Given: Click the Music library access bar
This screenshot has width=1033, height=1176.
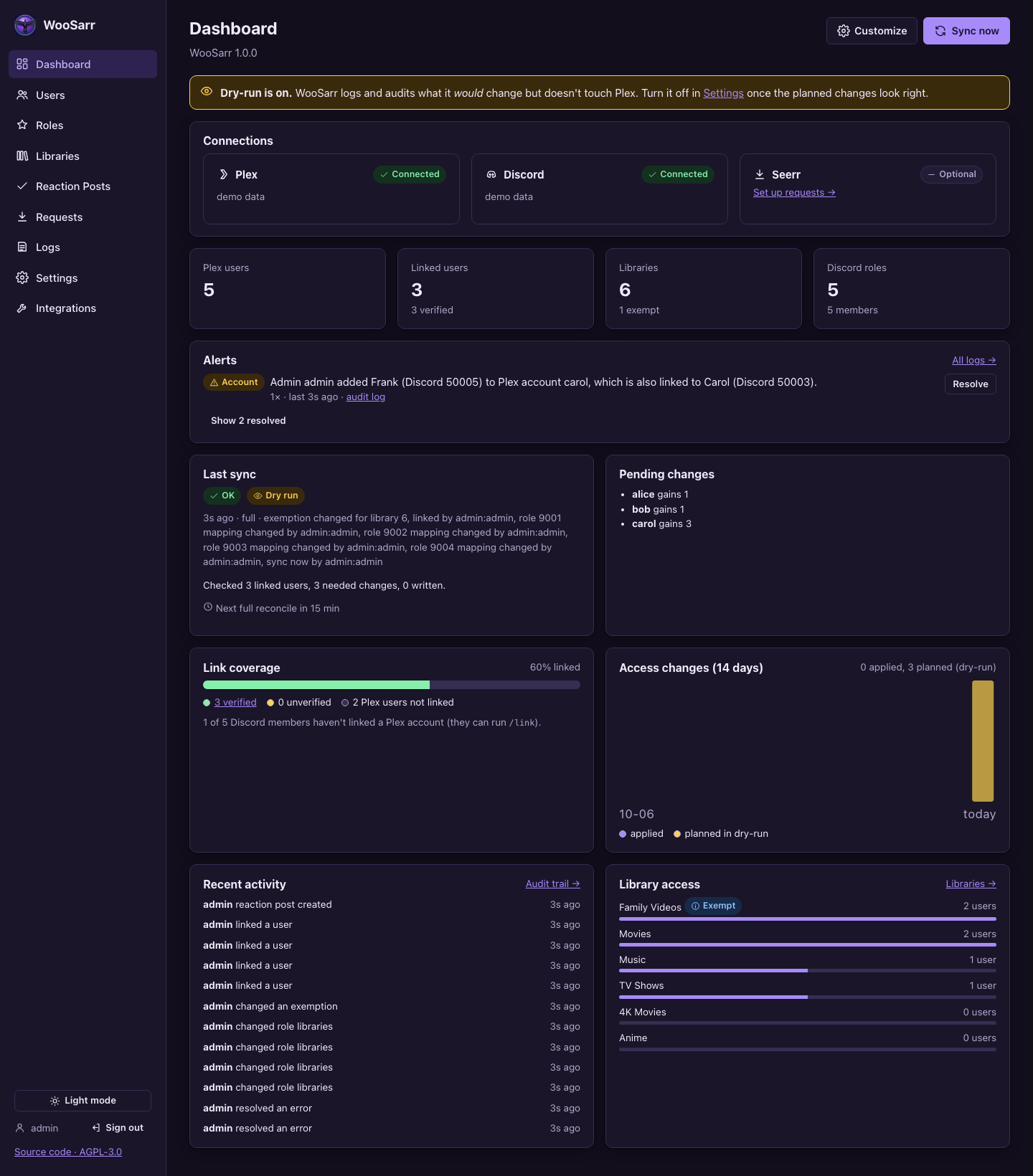Looking at the screenshot, I should (808, 971).
